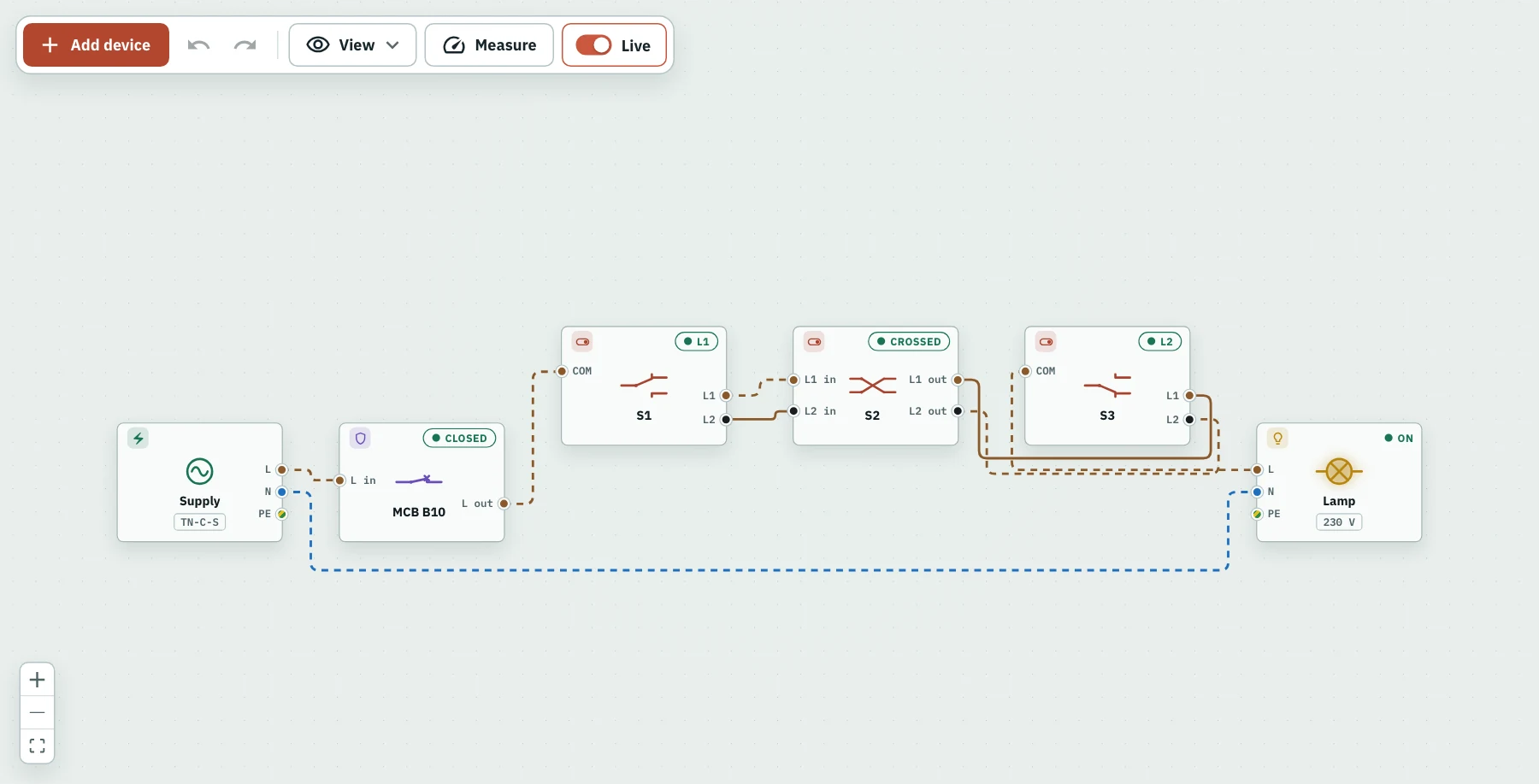Screen dimensions: 1539x784
Task: Undo the last action
Action: [x=198, y=45]
